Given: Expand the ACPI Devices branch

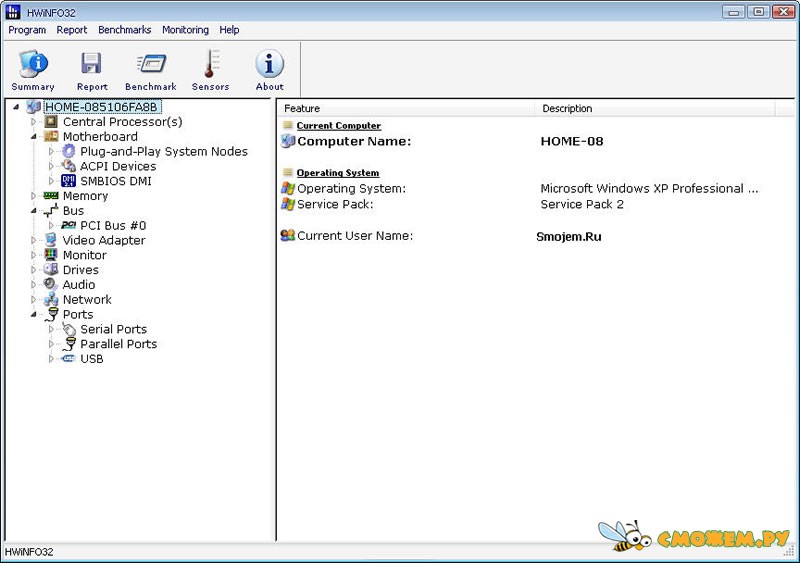Looking at the screenshot, I should click(x=51, y=166).
